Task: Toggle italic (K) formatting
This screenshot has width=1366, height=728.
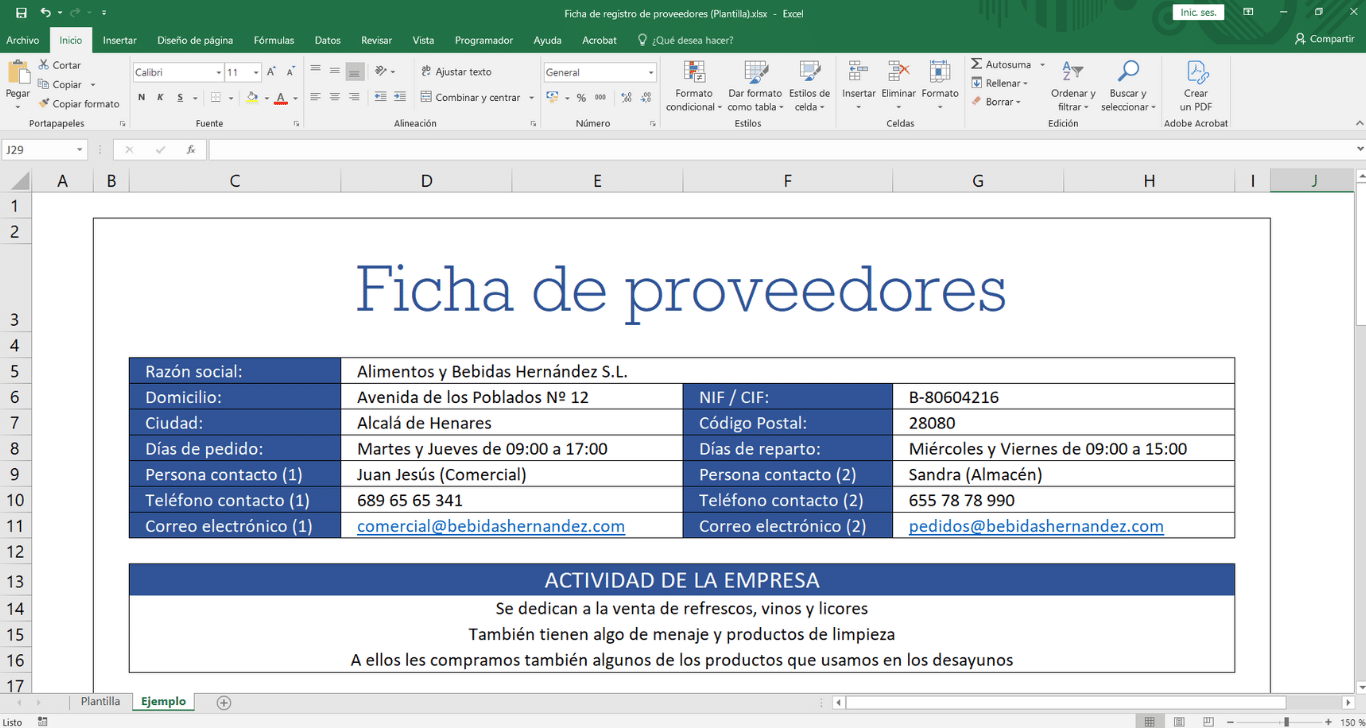Action: [x=160, y=98]
